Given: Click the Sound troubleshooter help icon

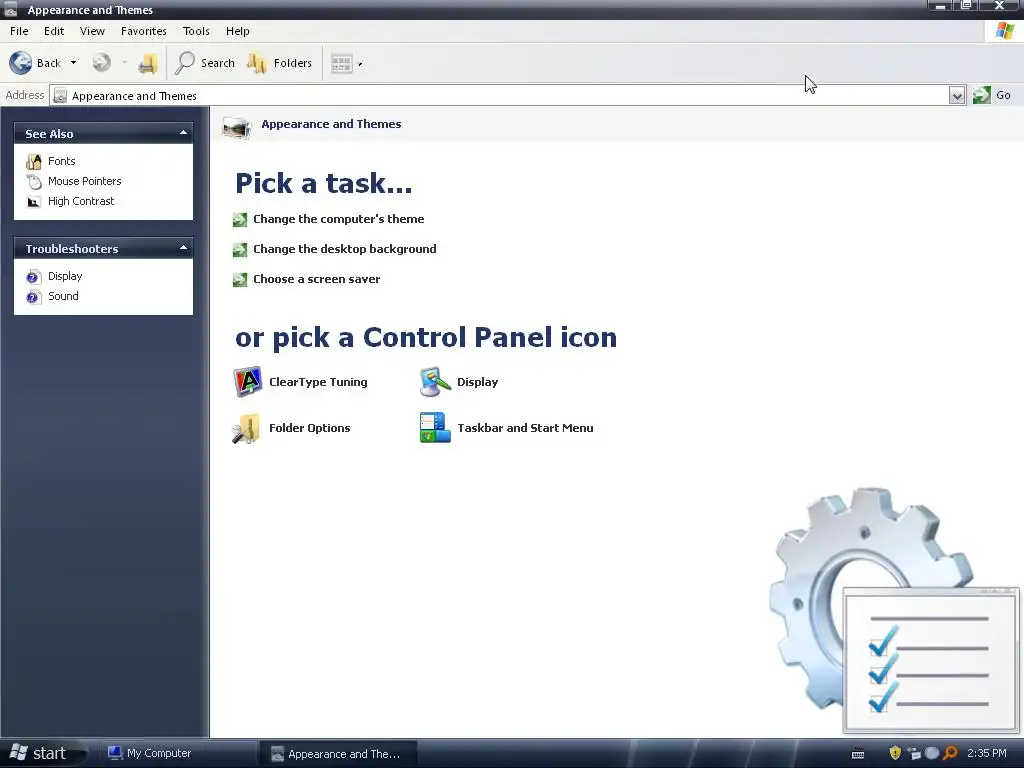Looking at the screenshot, I should (33, 297).
